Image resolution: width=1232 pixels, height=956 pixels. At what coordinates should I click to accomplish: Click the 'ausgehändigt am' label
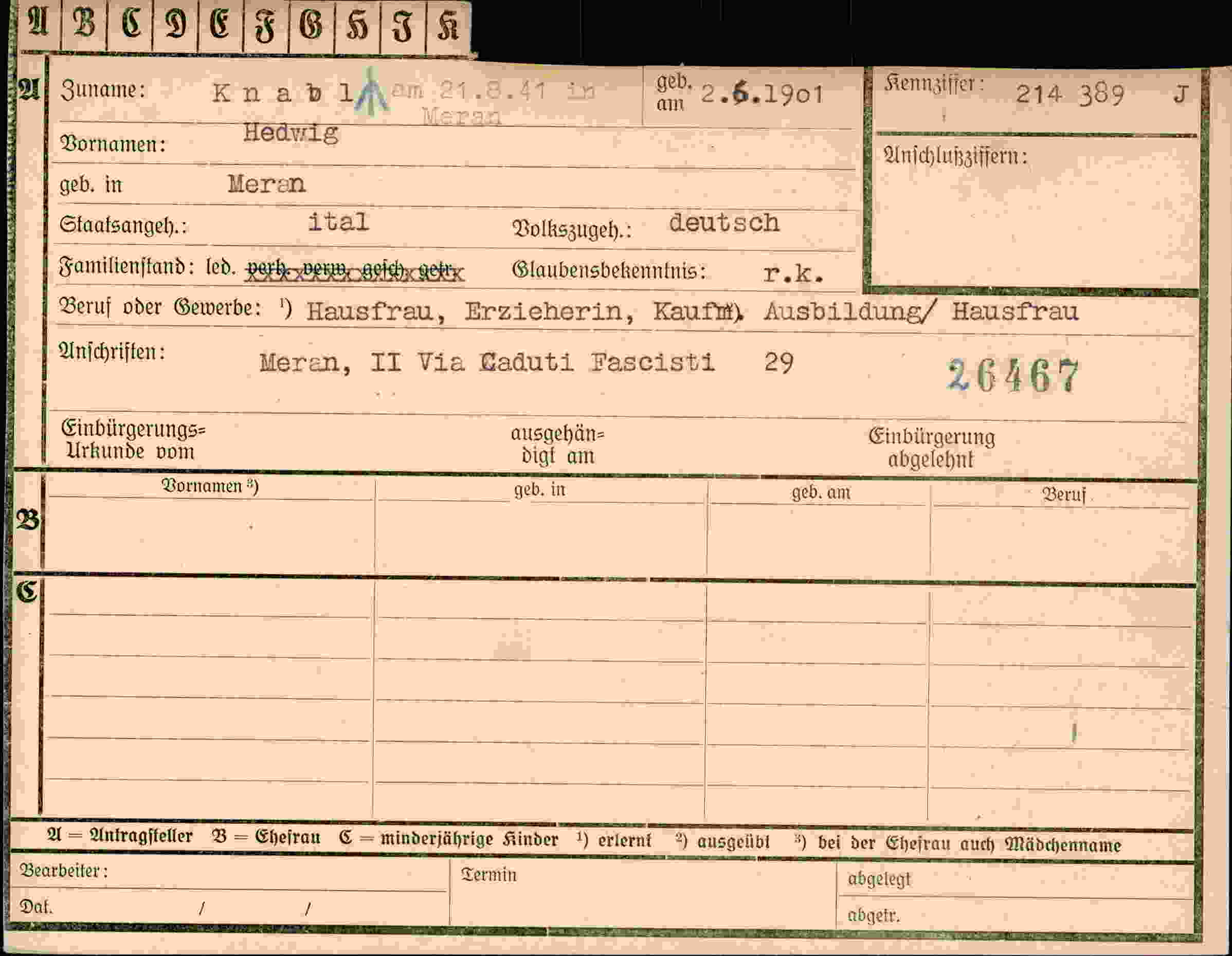(x=557, y=445)
